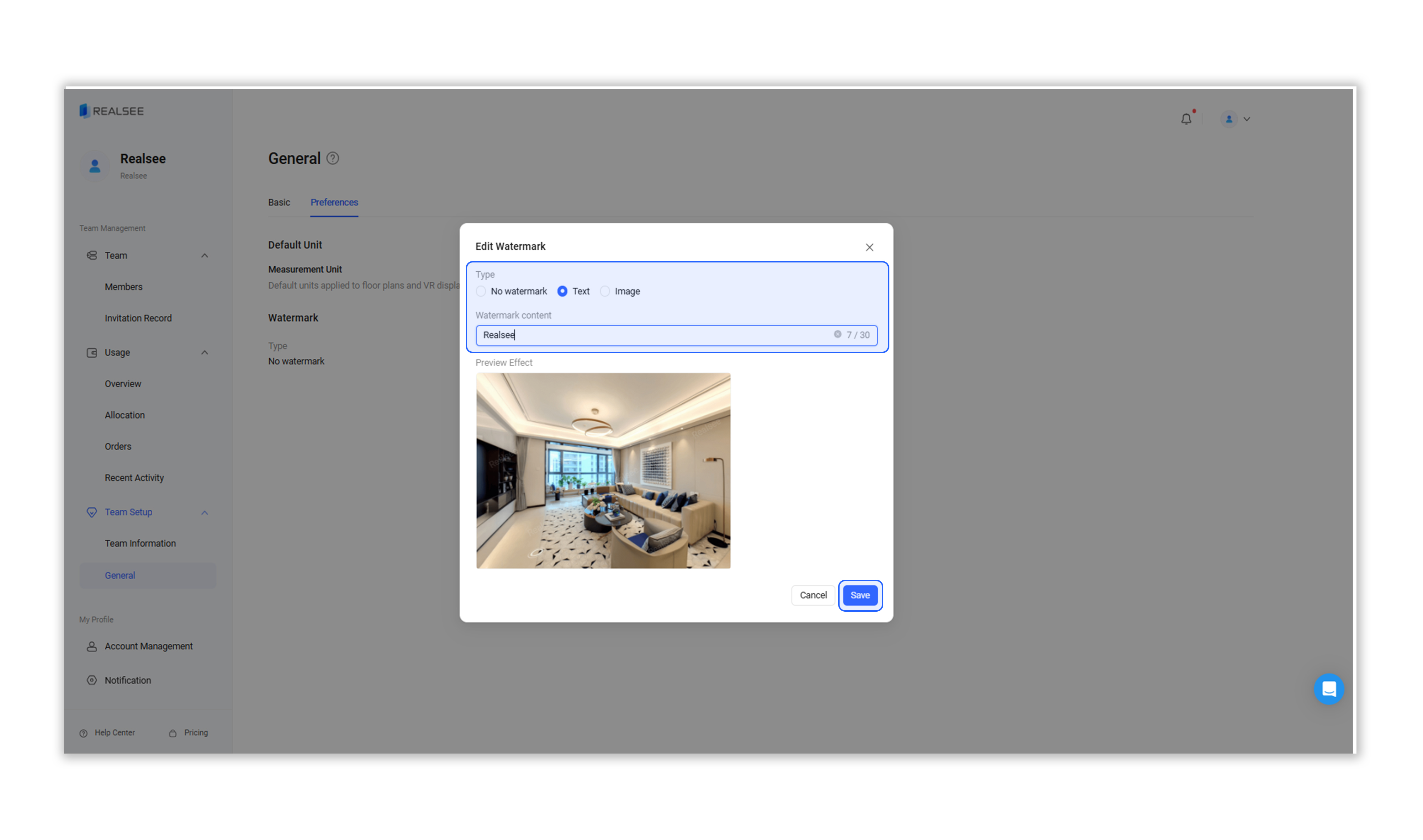Click the Realsee team avatar in the sidebar
The image size is (1423, 840).
(x=95, y=166)
